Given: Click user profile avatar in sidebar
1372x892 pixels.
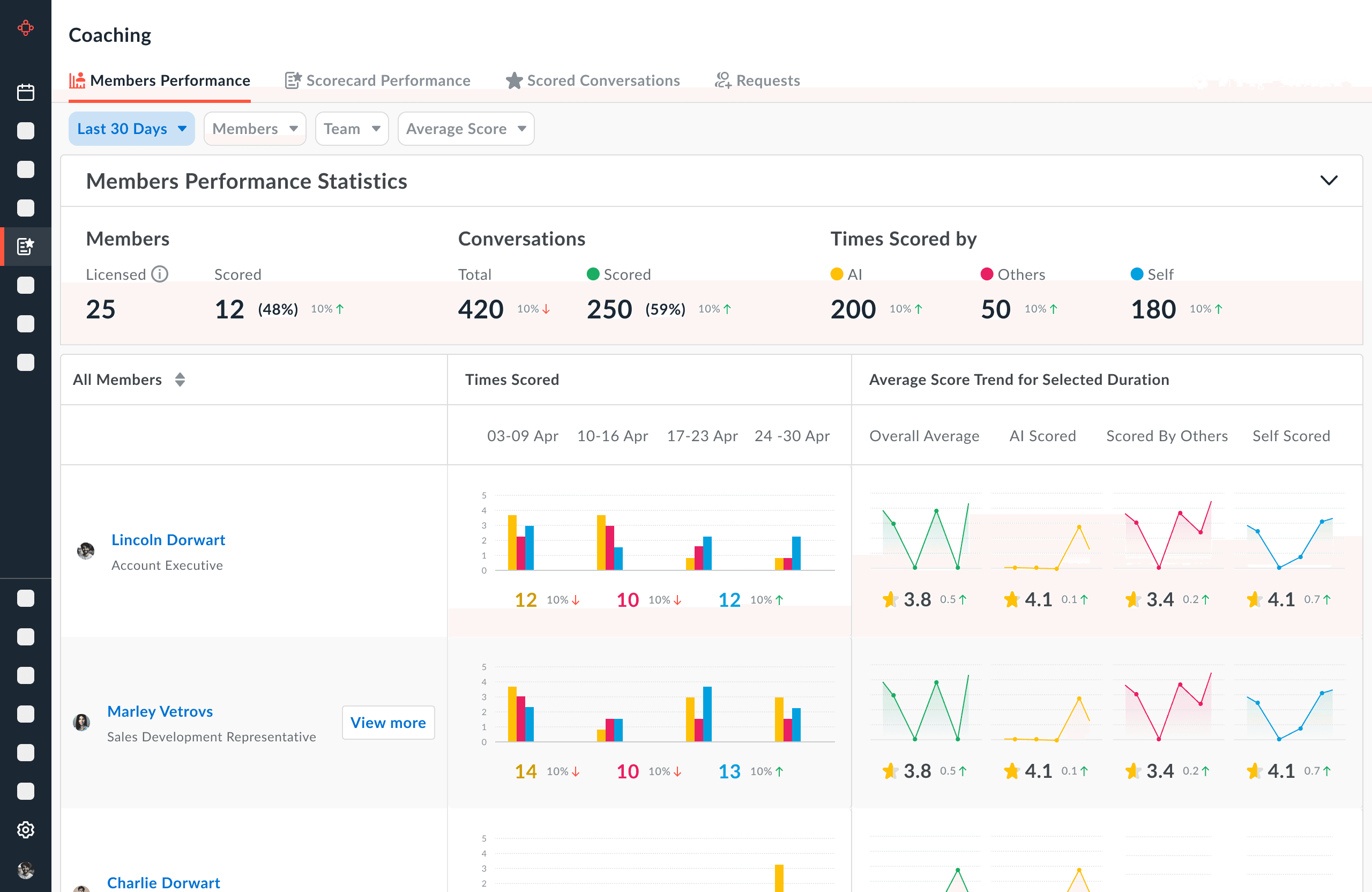Looking at the screenshot, I should point(25,869).
